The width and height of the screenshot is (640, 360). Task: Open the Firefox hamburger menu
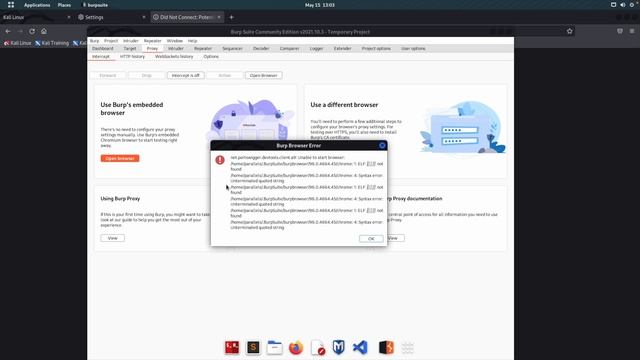(632, 31)
